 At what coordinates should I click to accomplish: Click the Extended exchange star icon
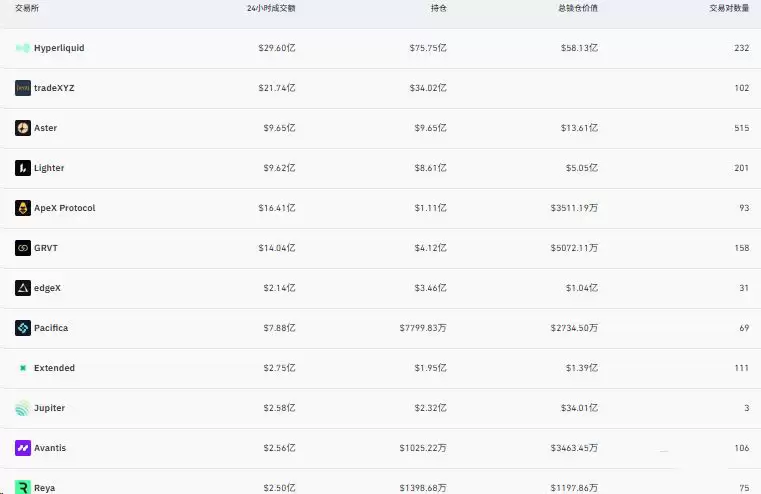point(23,368)
